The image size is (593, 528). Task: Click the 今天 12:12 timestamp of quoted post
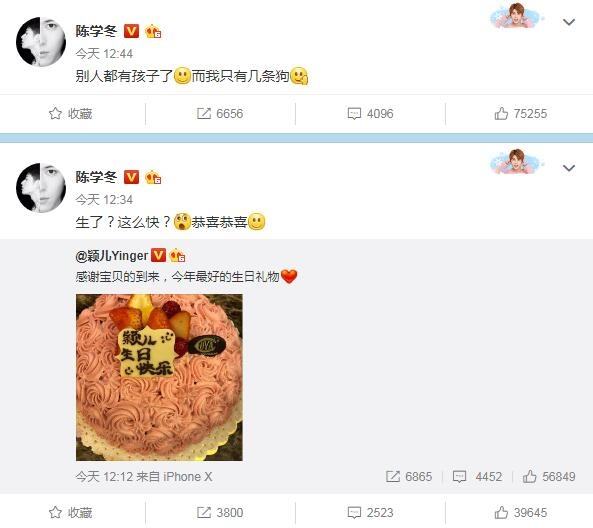(101, 476)
